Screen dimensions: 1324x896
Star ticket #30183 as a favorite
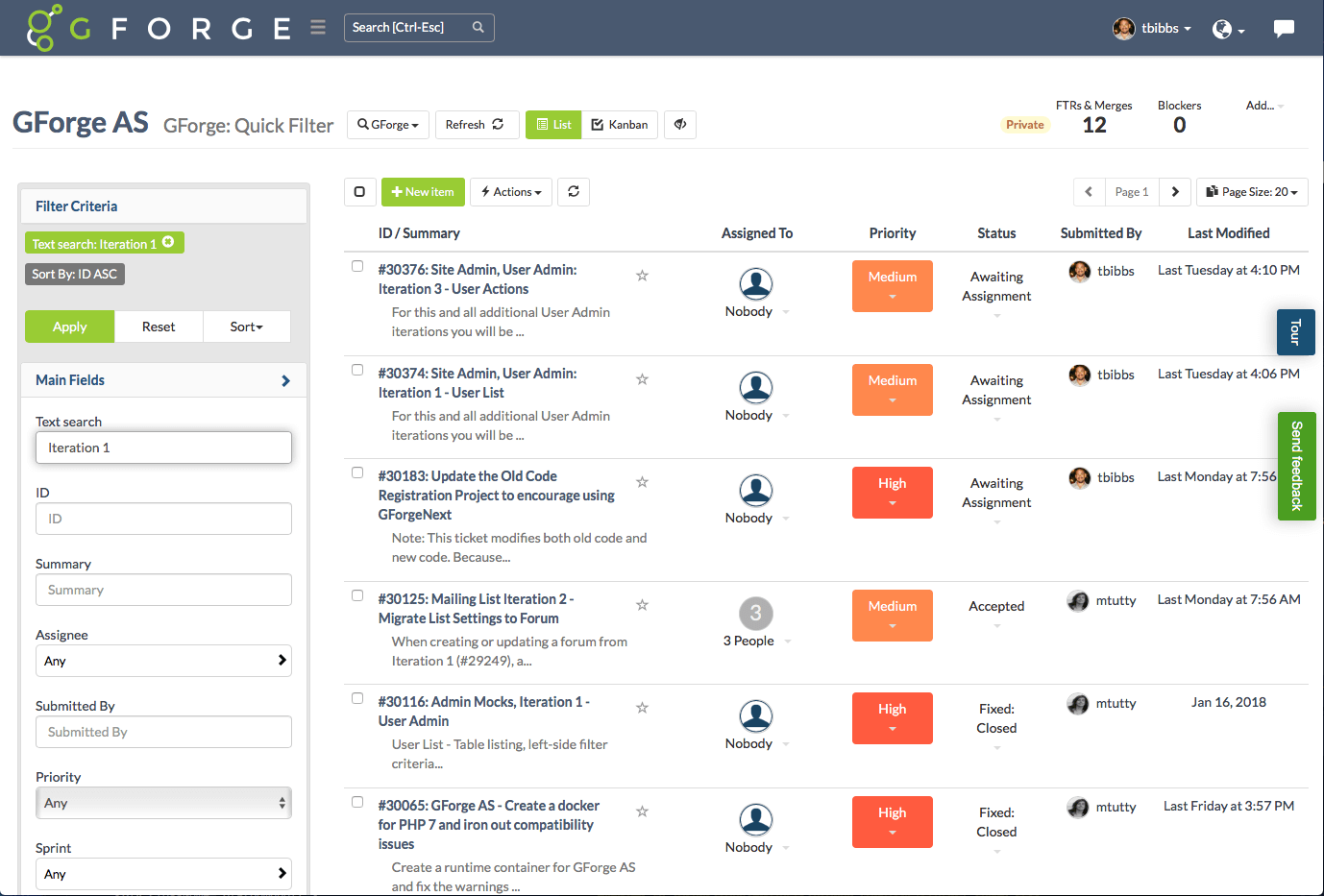coord(642,482)
